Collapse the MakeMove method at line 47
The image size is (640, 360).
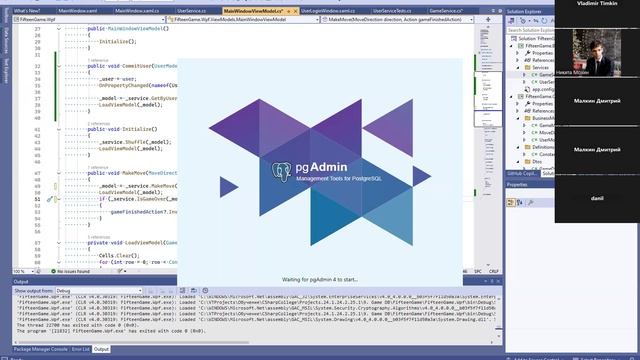click(59, 173)
